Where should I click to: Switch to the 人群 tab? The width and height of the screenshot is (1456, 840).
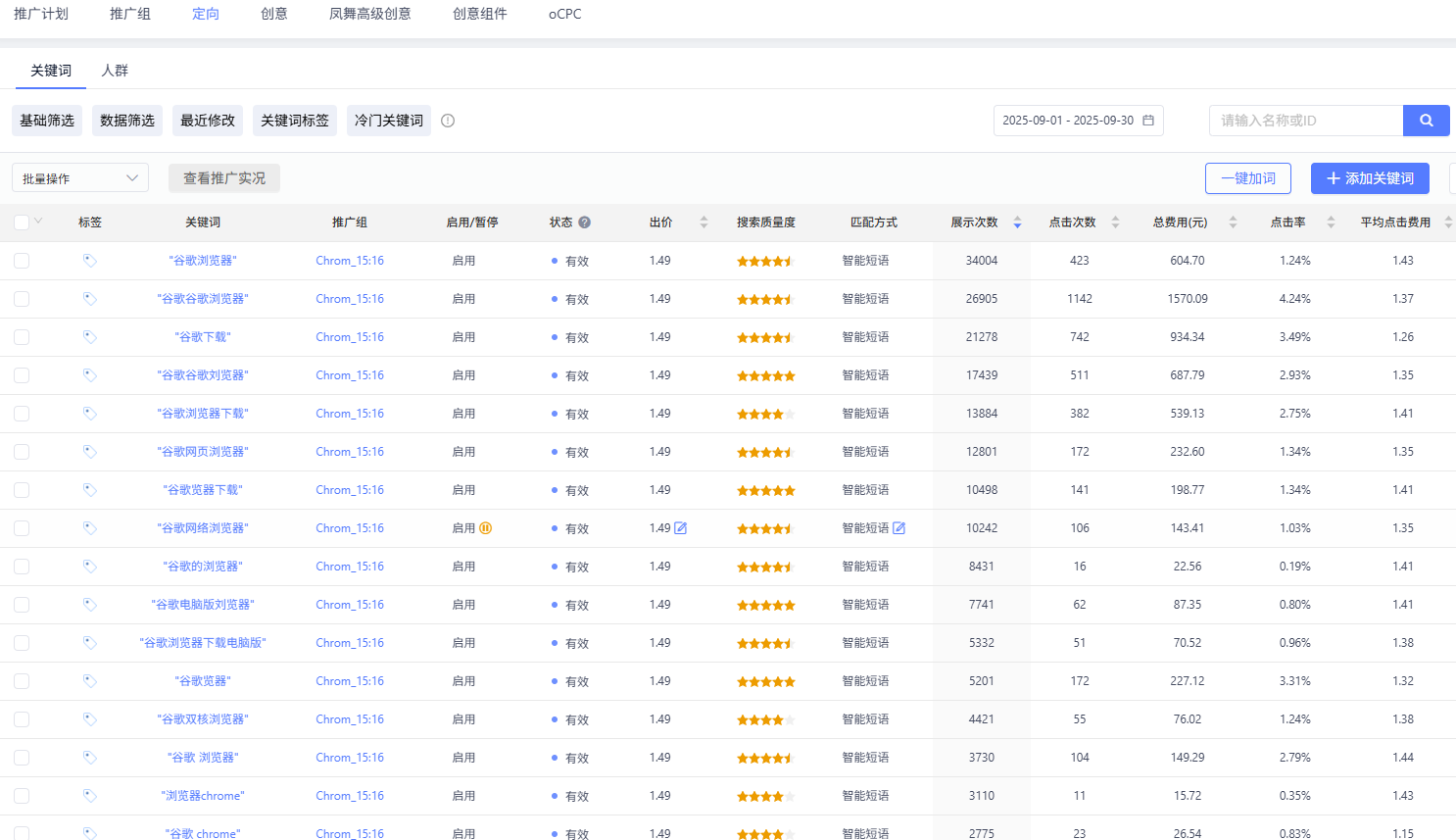[x=115, y=71]
